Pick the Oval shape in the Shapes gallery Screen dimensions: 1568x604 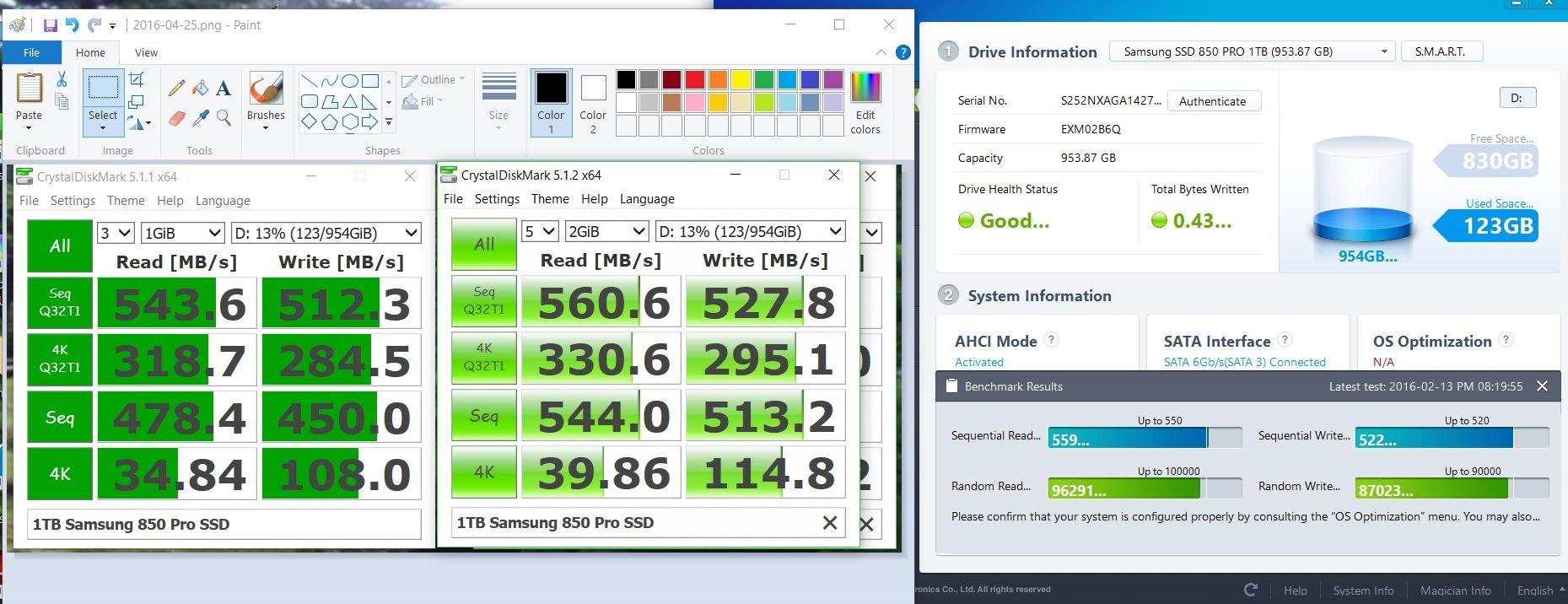click(349, 82)
